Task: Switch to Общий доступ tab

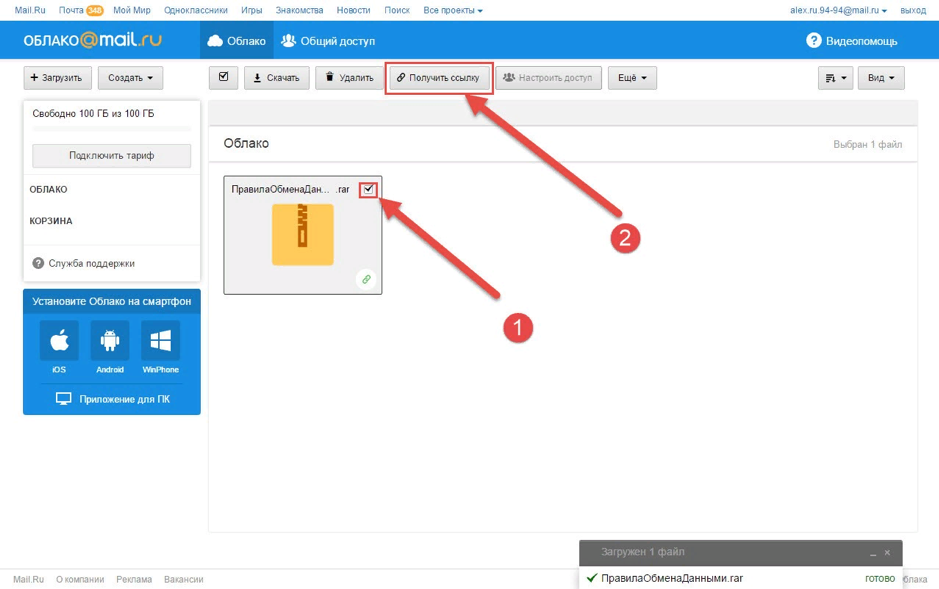Action: (328, 41)
